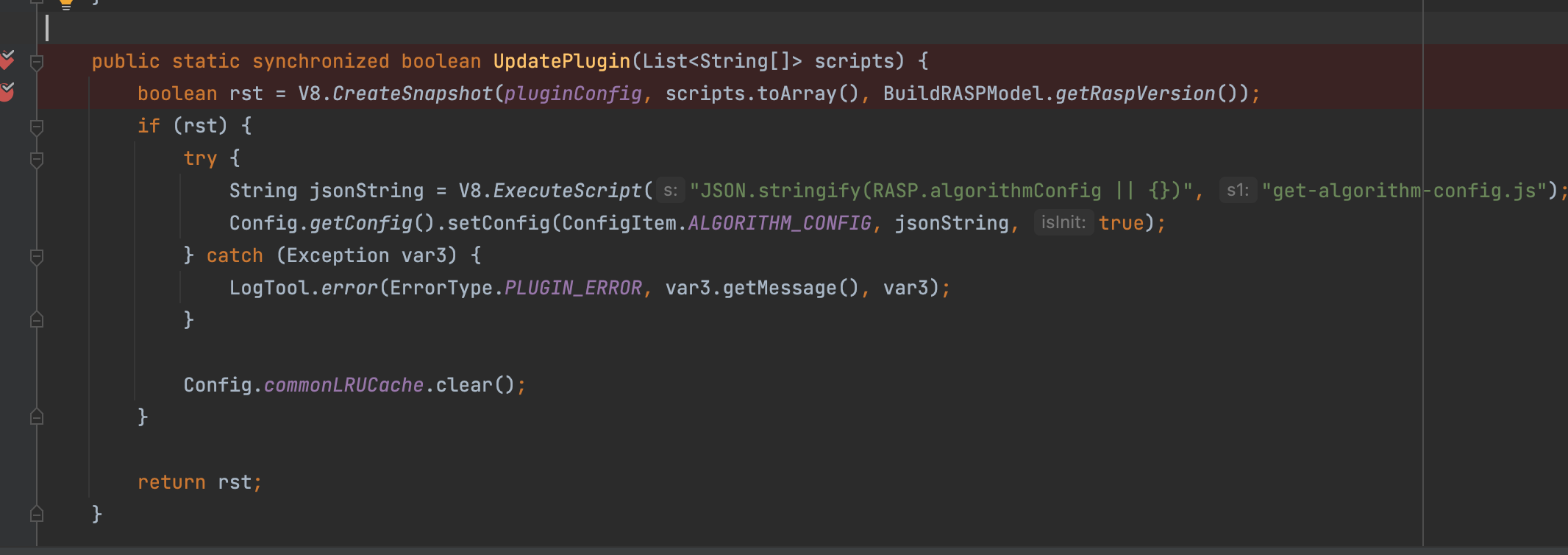The width and height of the screenshot is (1568, 555).
Task: Click breakpoint on UpdatePlugin method line
Action: coord(7,60)
